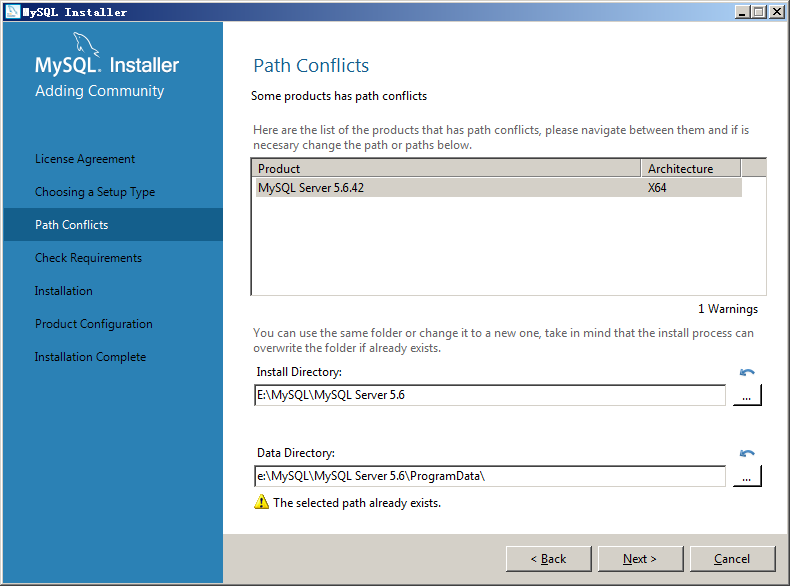Click the 'Data Directory:' label
Screen dimensions: 790x586
[x=296, y=453]
